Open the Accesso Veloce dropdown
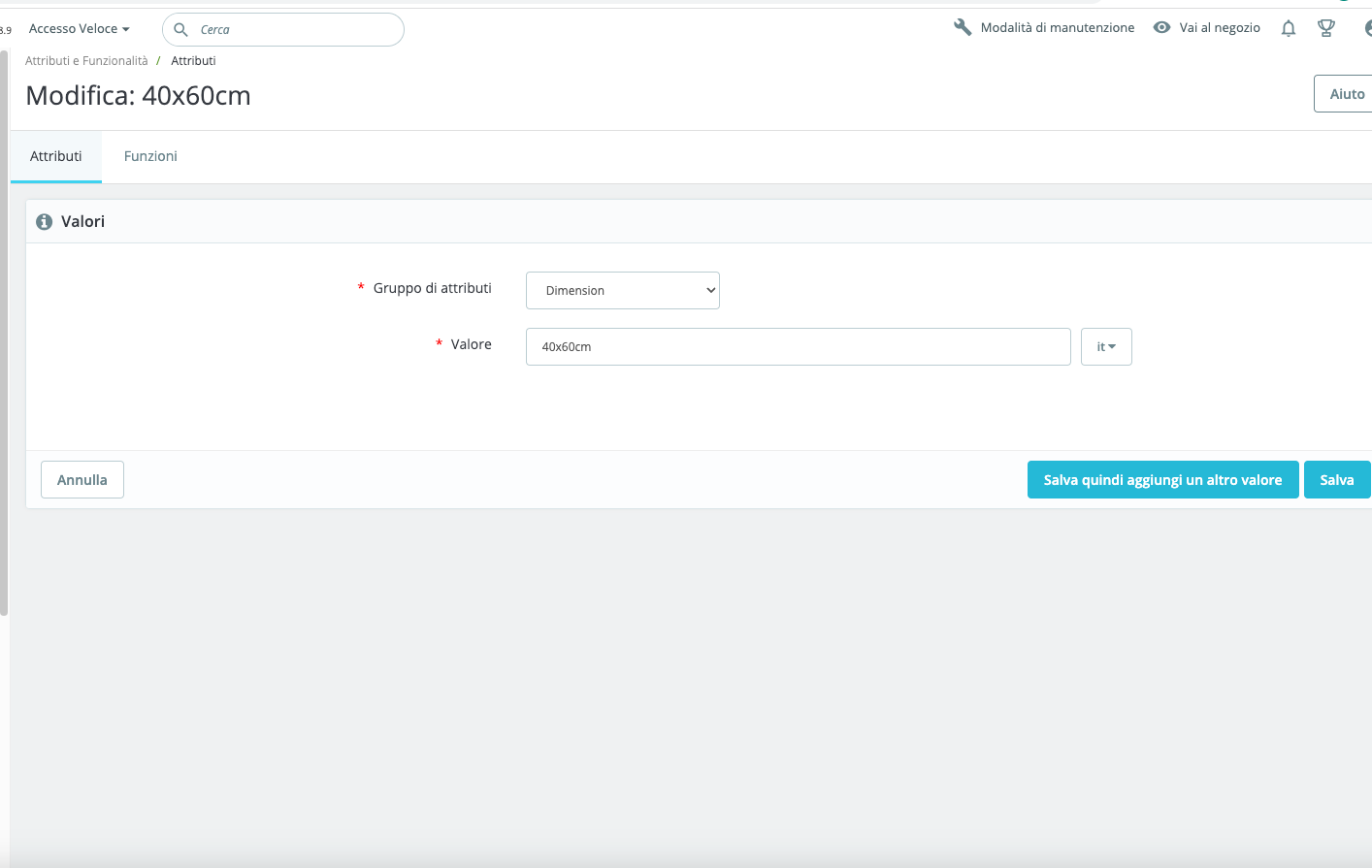Image resolution: width=1372 pixels, height=868 pixels. 80,29
